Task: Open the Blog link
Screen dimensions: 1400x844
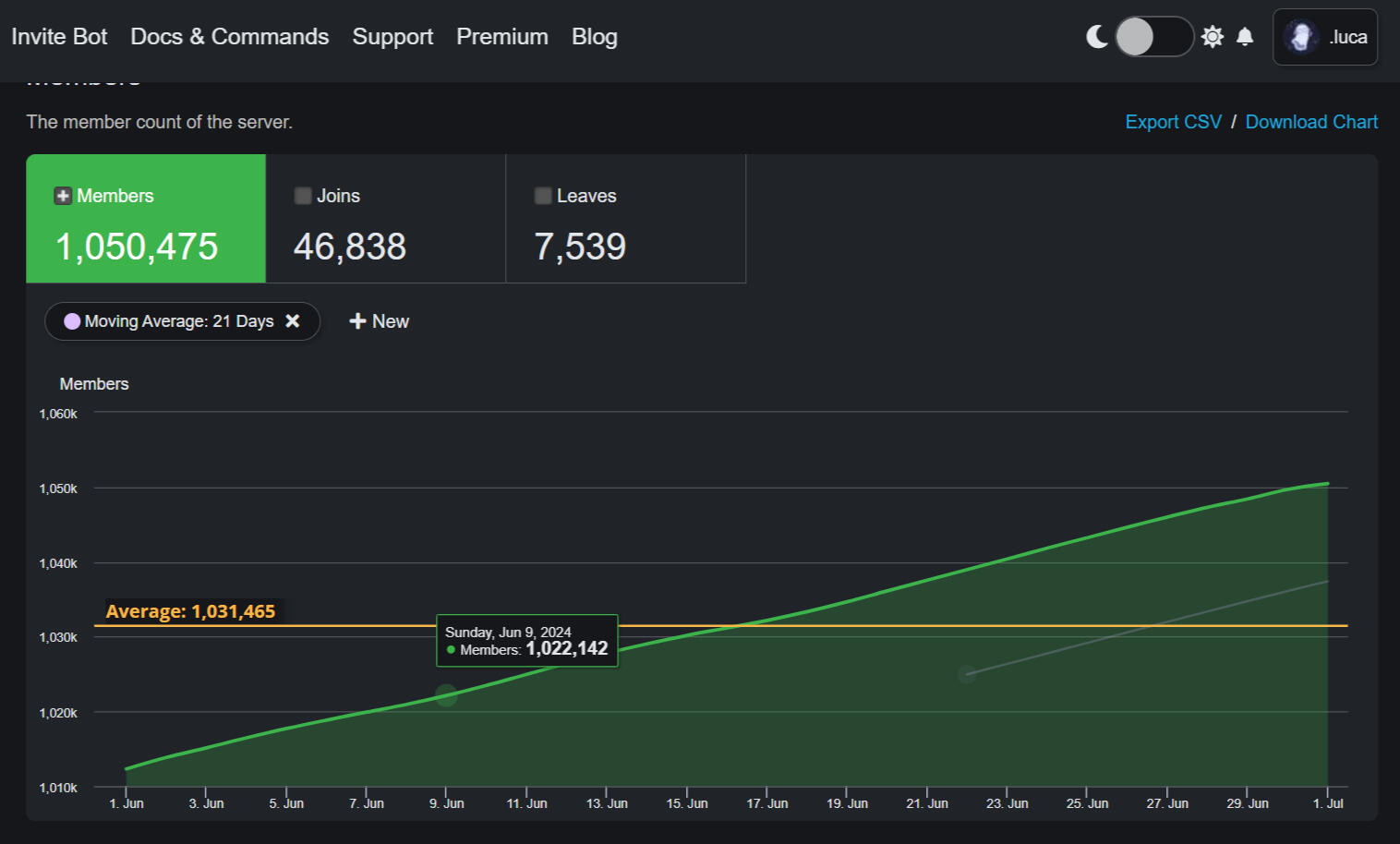Action: point(595,37)
